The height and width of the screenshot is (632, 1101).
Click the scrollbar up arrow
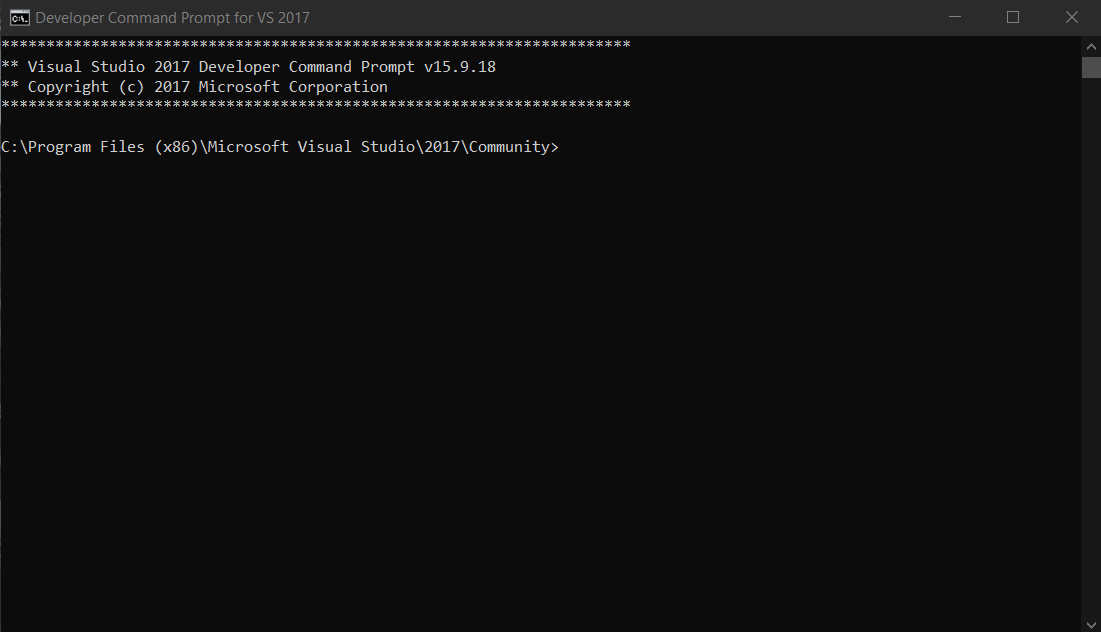(x=1090, y=44)
